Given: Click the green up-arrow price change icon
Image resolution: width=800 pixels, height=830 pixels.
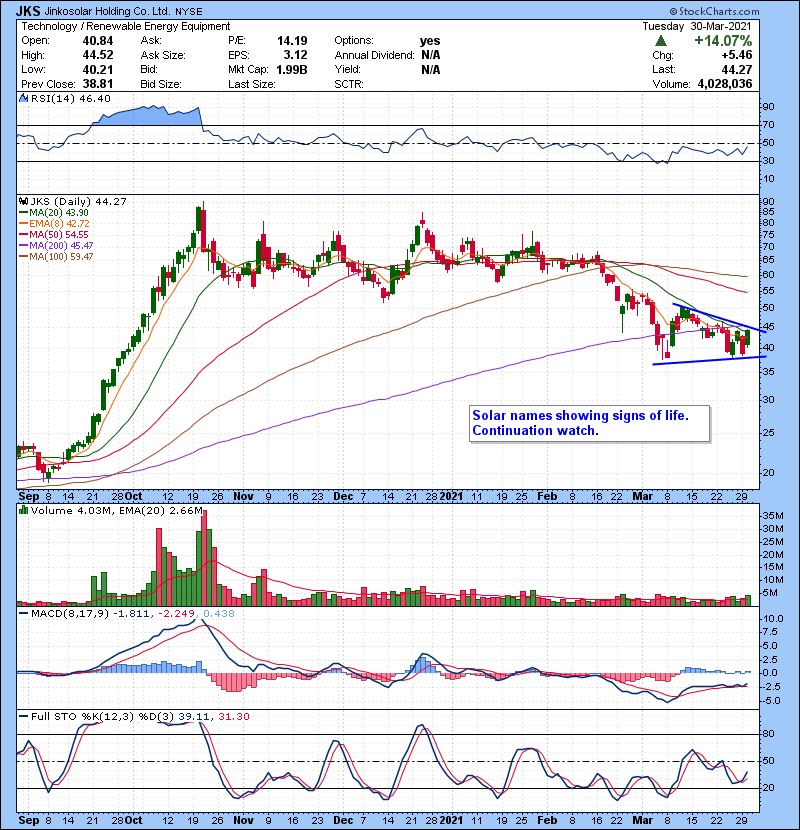Looking at the screenshot, I should tap(661, 40).
